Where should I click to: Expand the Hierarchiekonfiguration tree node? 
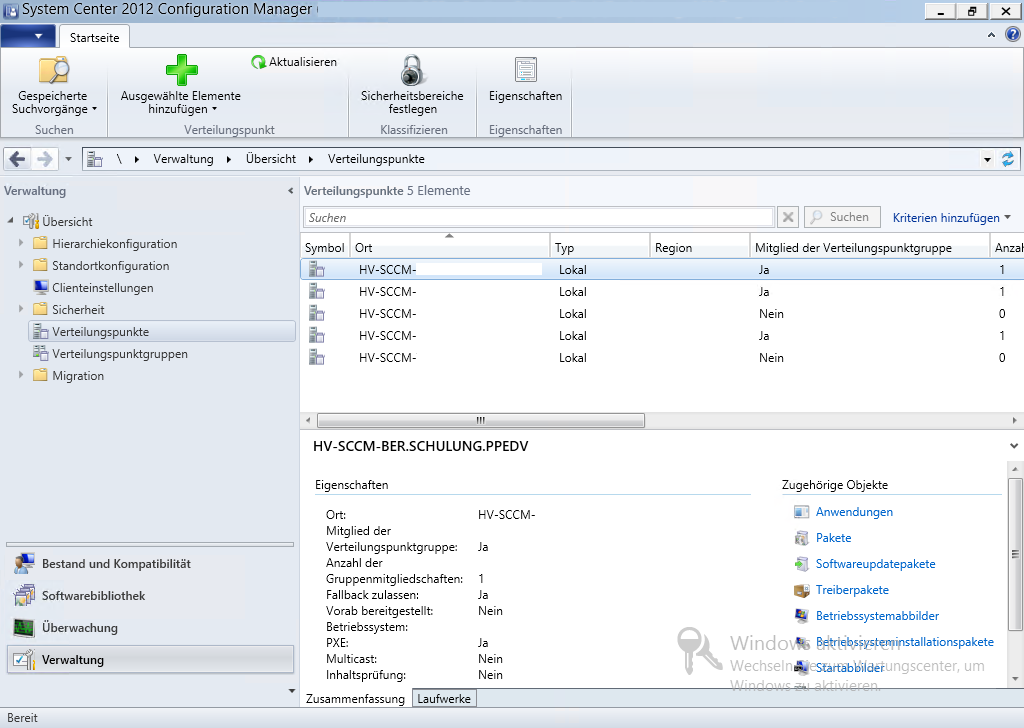[x=21, y=244]
